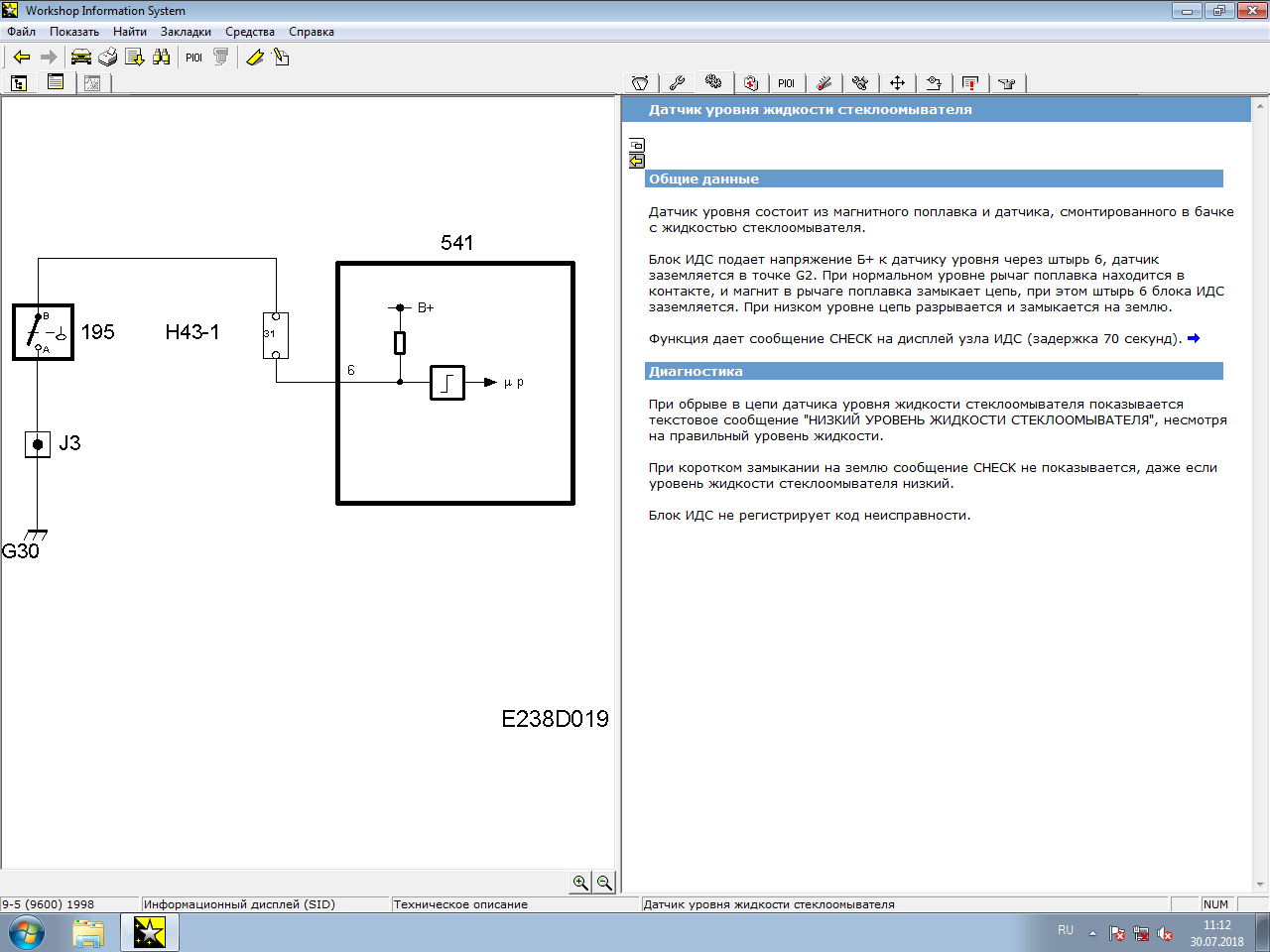The height and width of the screenshot is (952, 1270).
Task: Click the binoculars search icon
Action: coord(162,58)
